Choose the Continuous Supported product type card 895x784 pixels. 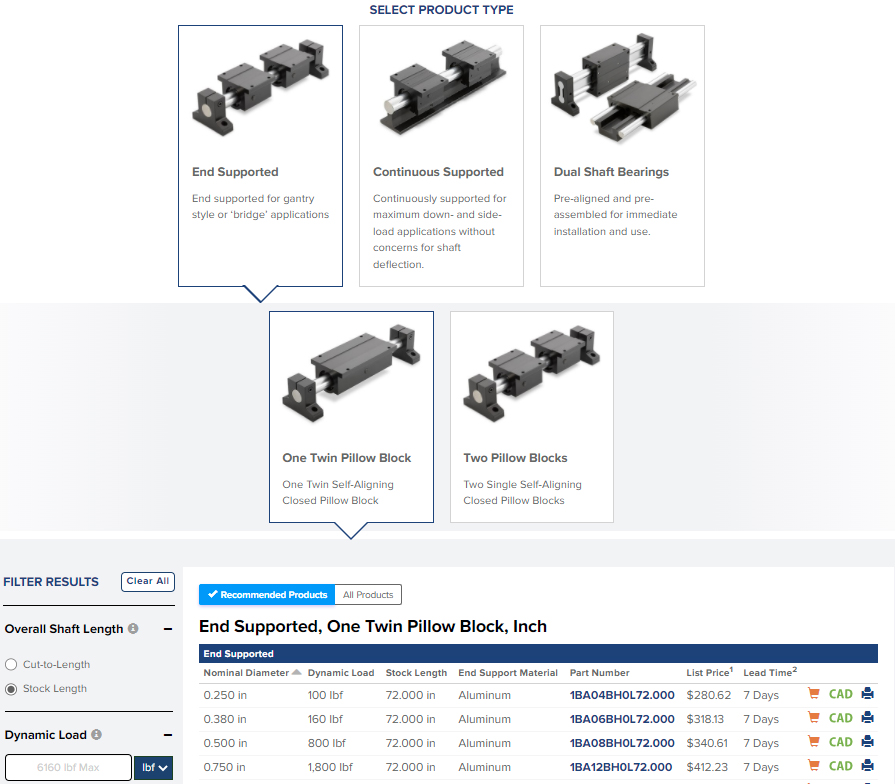click(441, 156)
